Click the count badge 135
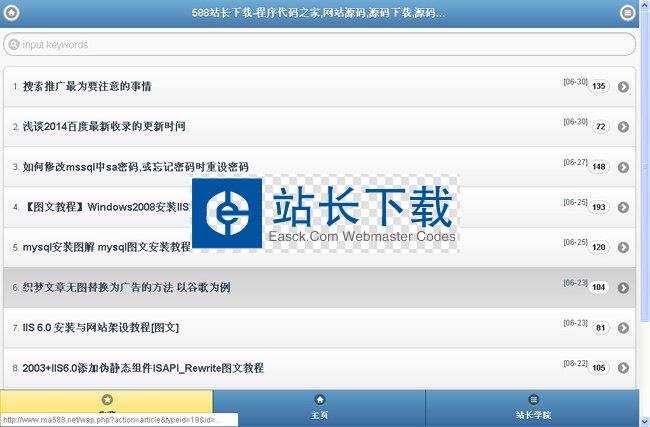 coord(599,86)
